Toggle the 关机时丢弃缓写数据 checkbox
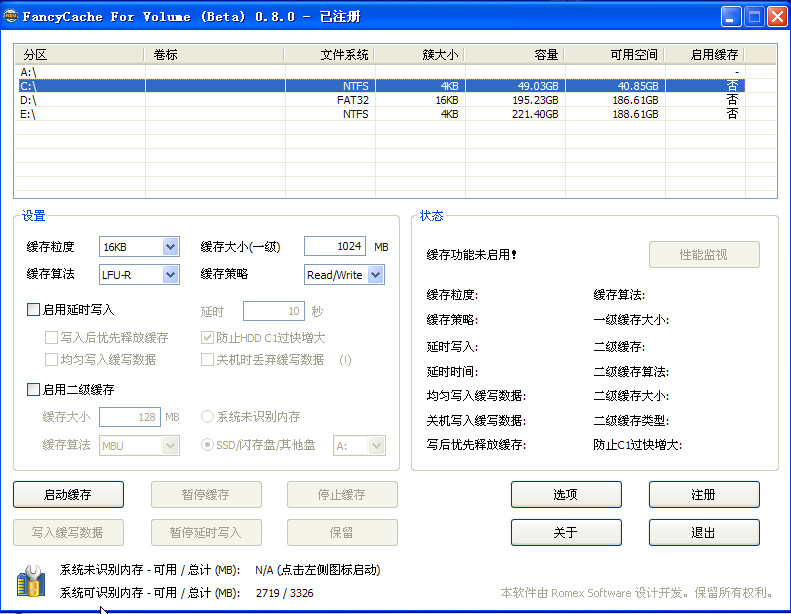The image size is (791, 614). point(207,359)
